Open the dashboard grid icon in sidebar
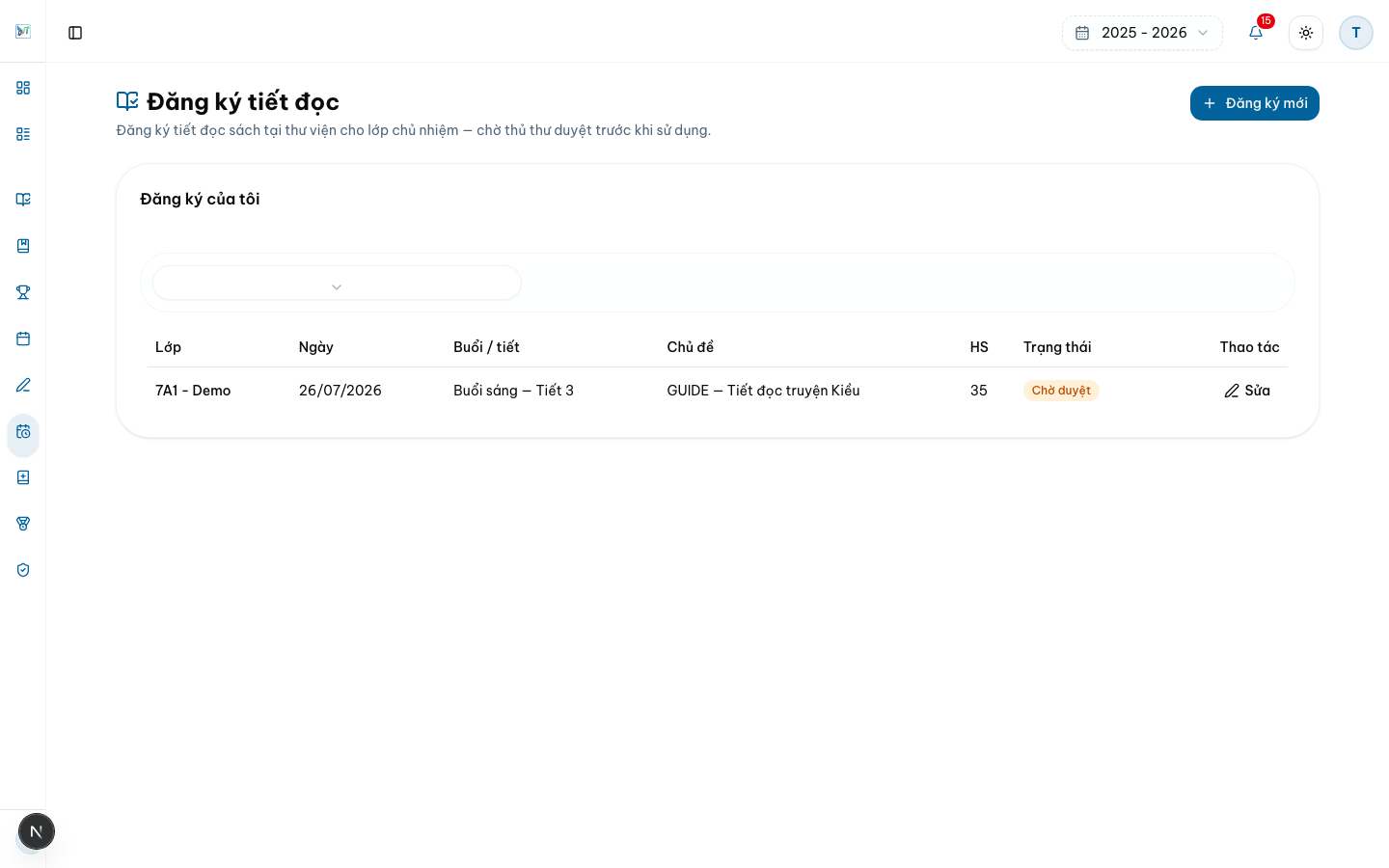This screenshot has width=1389, height=868. click(23, 88)
